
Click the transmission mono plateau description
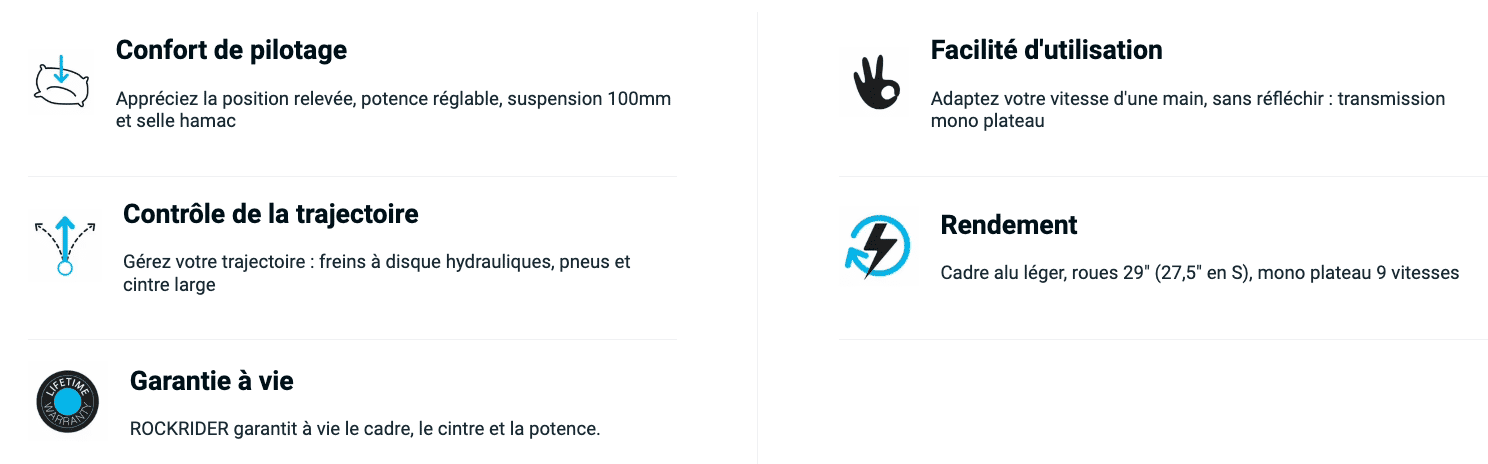[1188, 110]
